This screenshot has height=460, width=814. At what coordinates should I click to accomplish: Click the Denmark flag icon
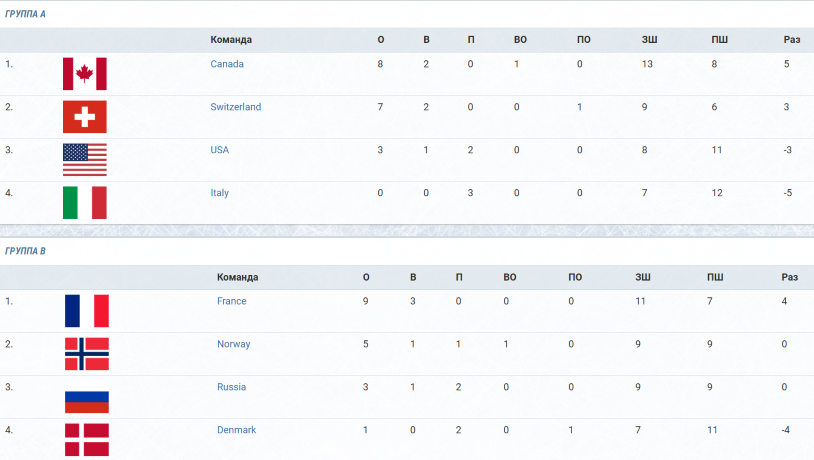[x=87, y=440]
